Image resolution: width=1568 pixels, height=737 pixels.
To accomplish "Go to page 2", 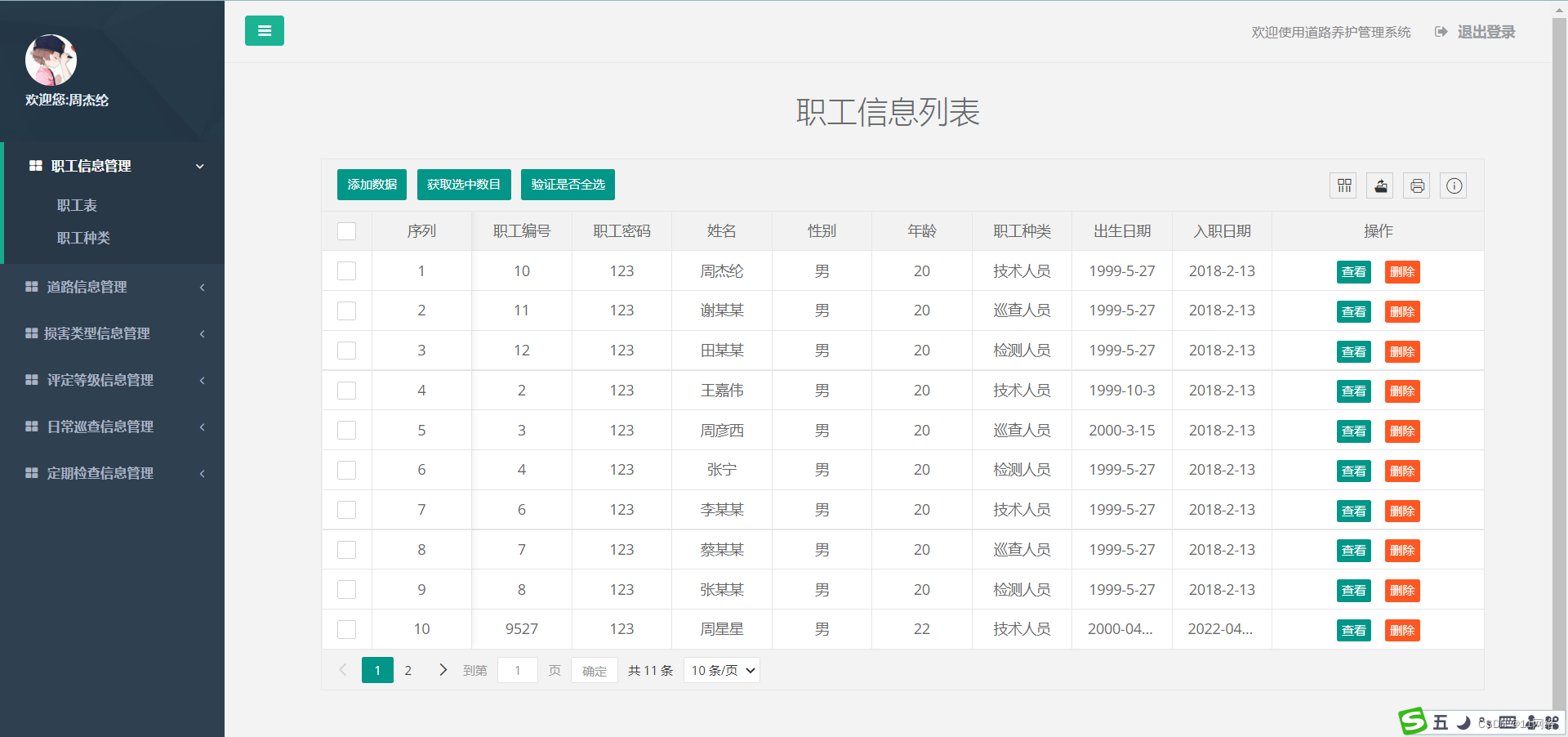I will (408, 670).
